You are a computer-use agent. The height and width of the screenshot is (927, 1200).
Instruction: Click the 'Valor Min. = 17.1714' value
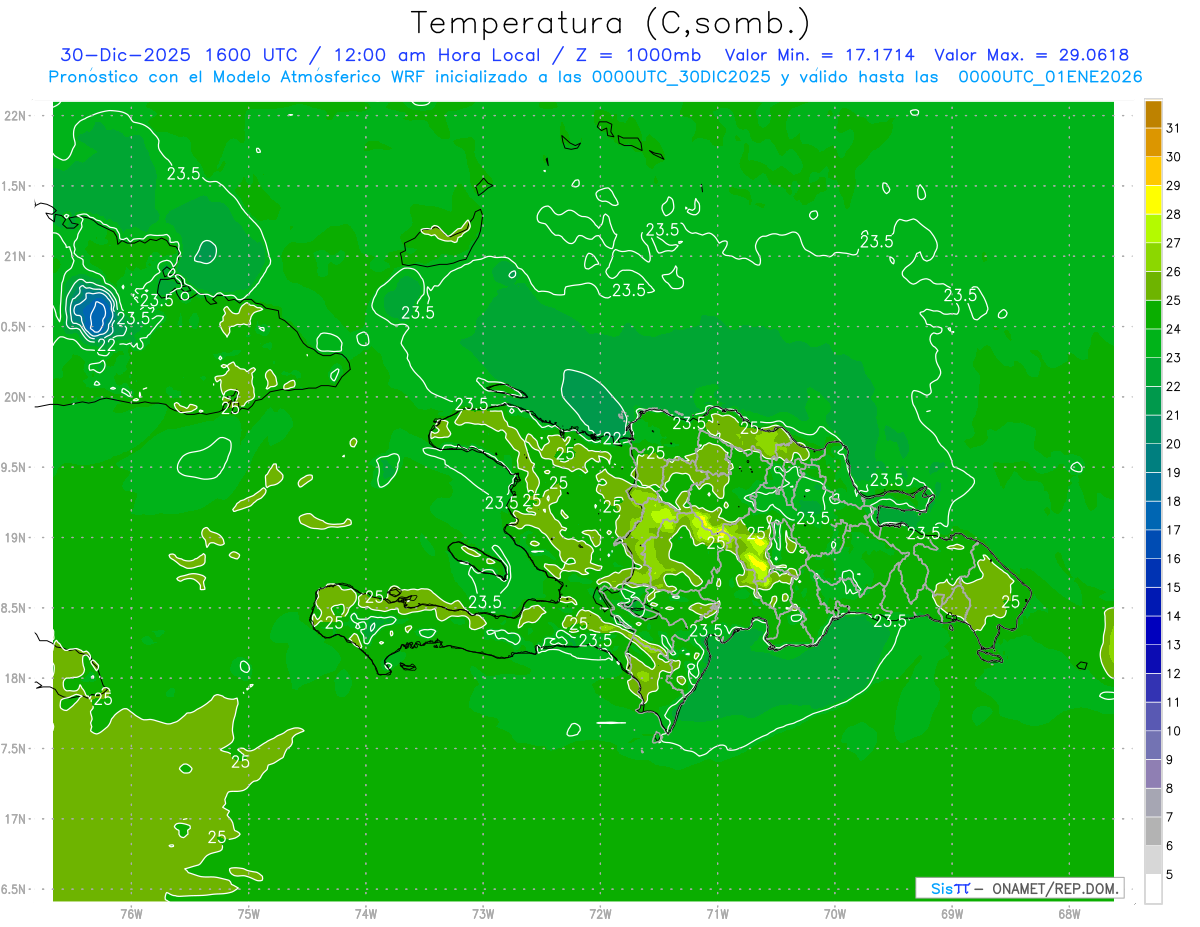pos(819,55)
